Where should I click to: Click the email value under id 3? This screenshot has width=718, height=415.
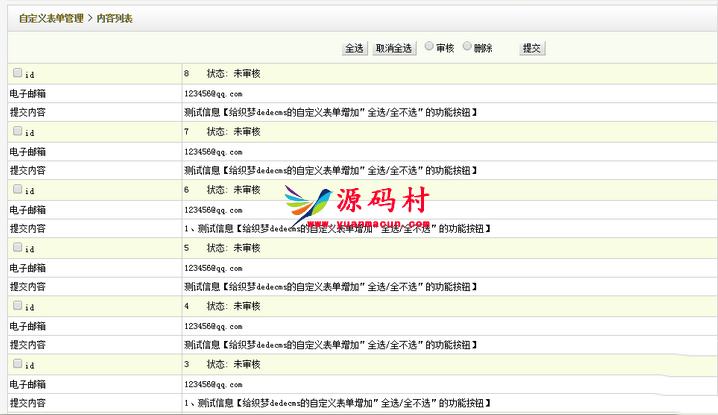[213, 385]
